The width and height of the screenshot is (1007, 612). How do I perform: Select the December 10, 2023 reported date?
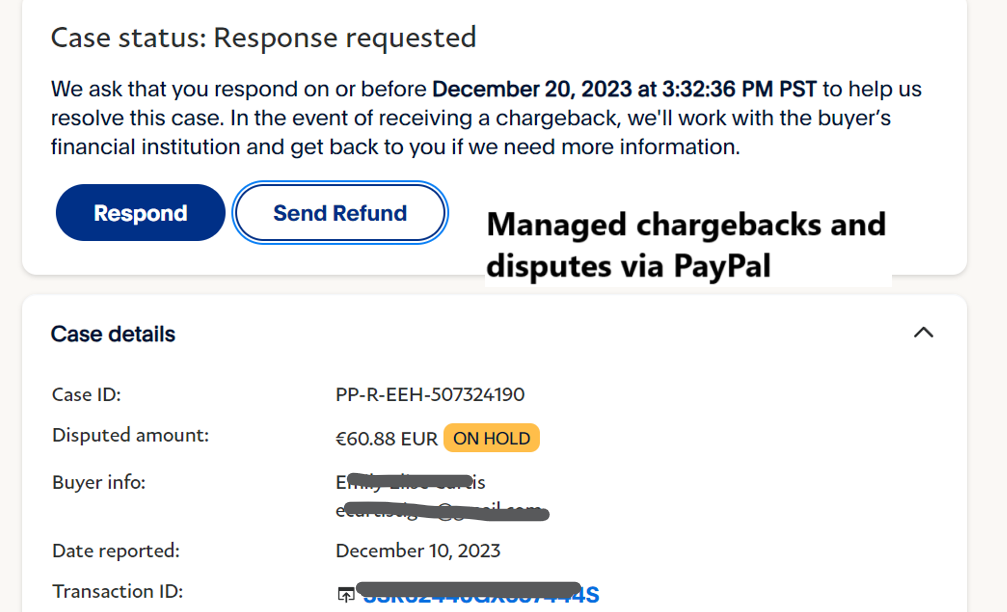(x=418, y=551)
